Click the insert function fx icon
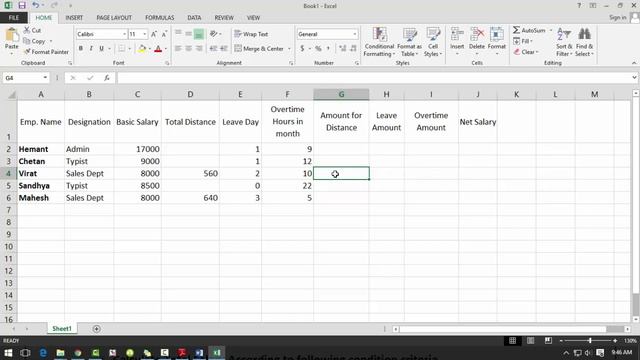The image size is (640, 360). 107,78
